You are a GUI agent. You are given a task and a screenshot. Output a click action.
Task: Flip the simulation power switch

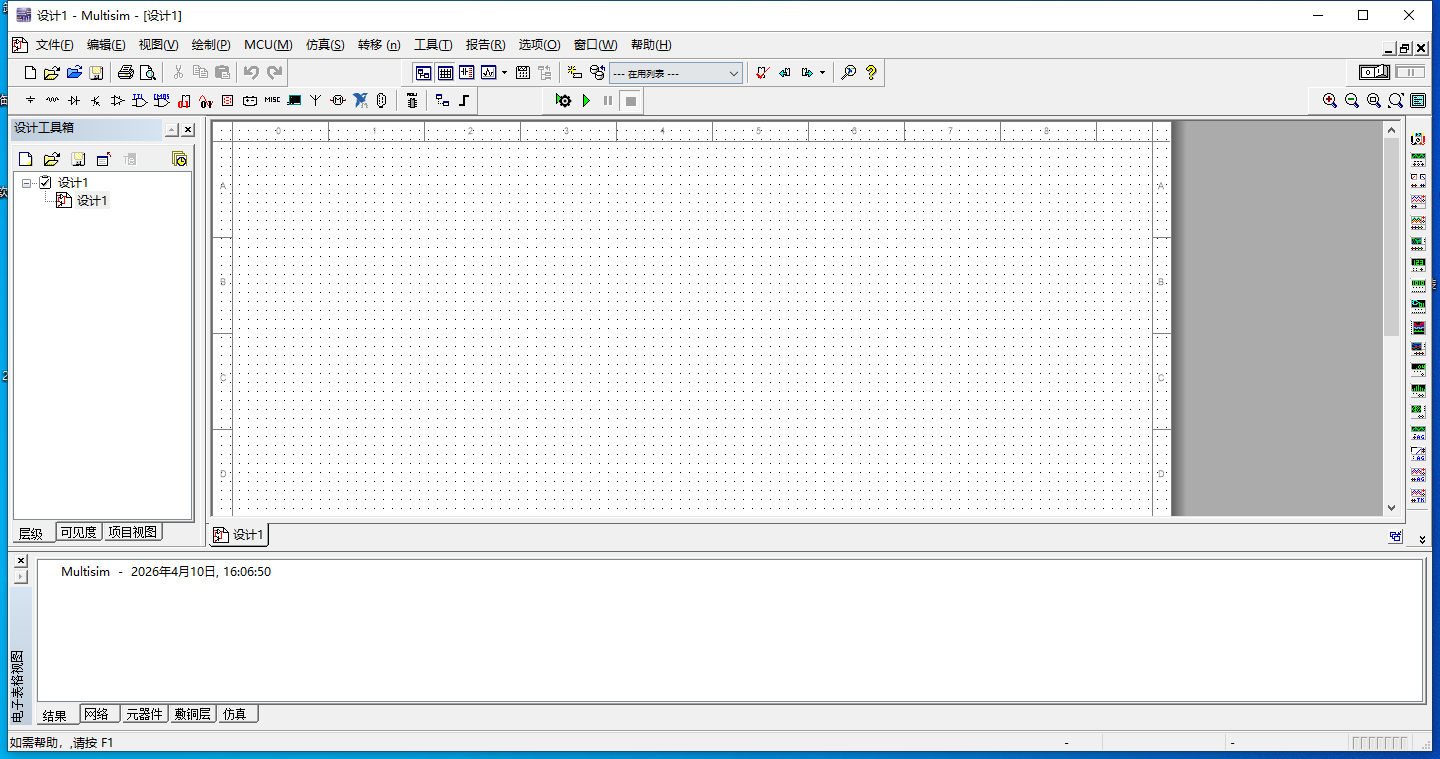(x=1374, y=72)
